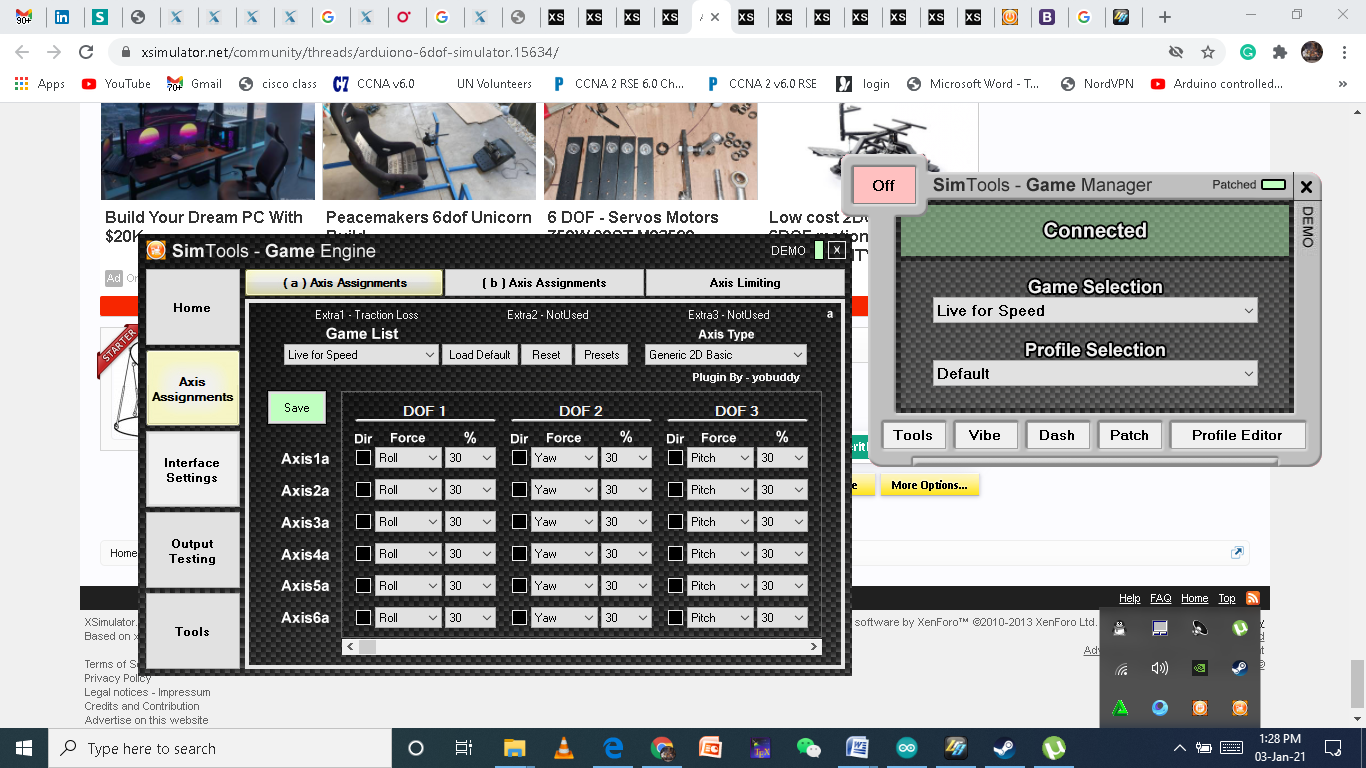Open Chrome extensions puzzle icon

pos(1279,52)
